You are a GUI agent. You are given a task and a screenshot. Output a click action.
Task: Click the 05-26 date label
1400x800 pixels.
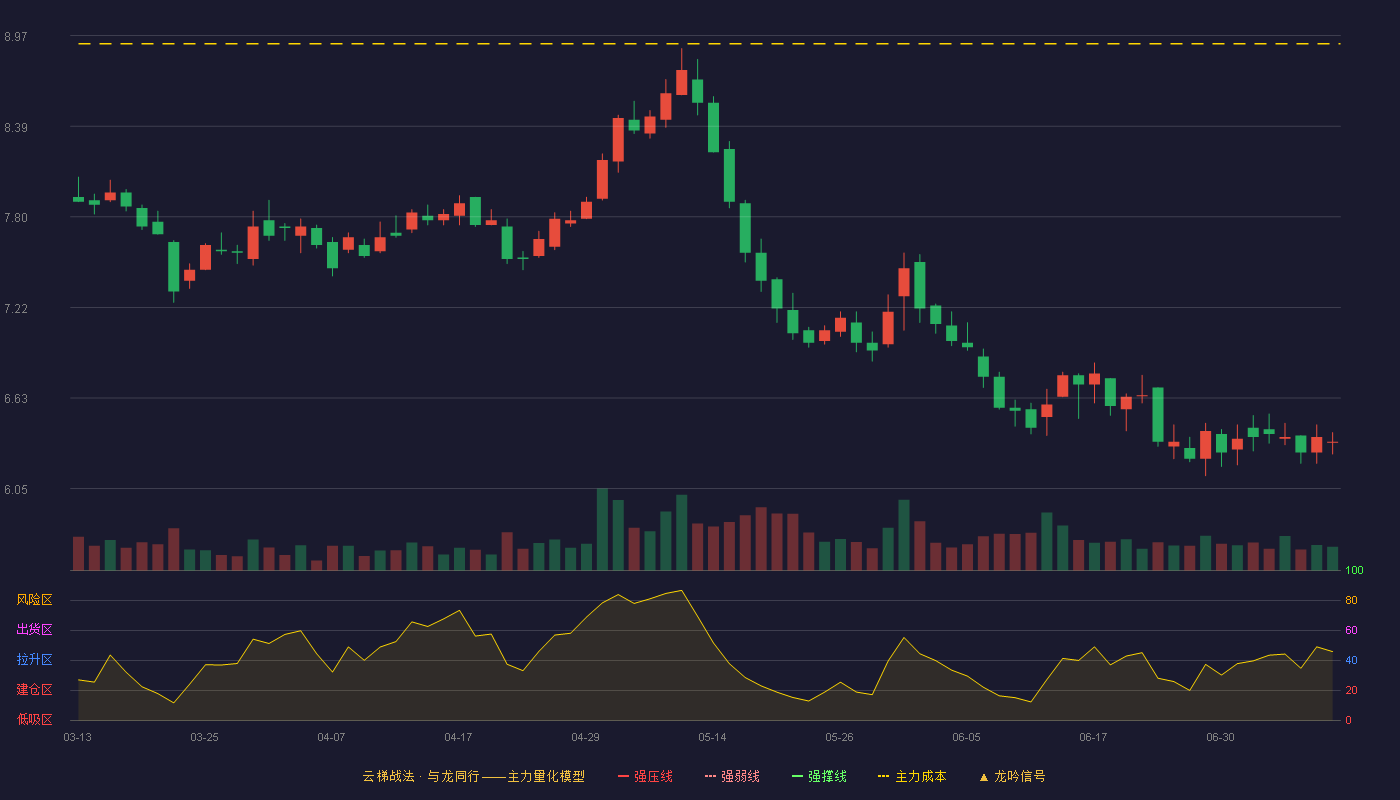pyautogui.click(x=839, y=737)
